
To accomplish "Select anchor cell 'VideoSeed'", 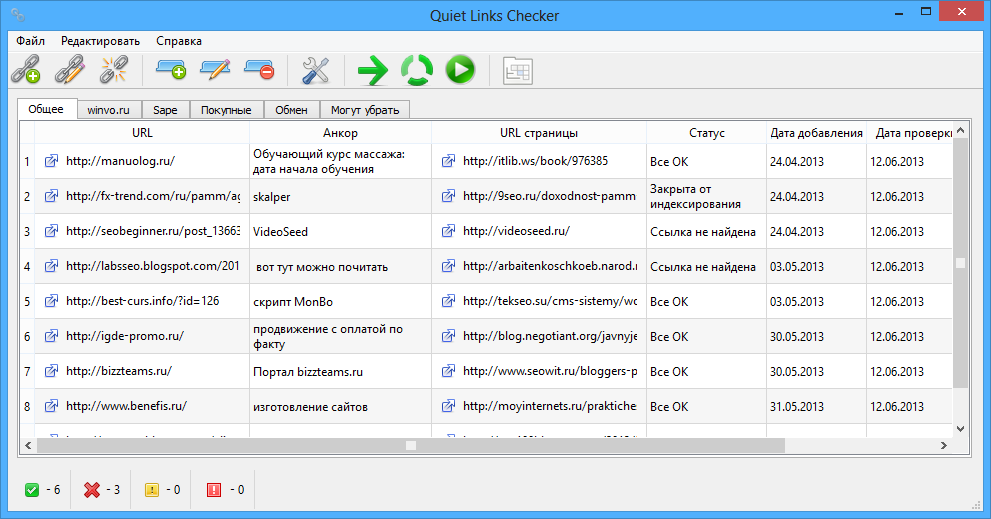I will [341, 231].
